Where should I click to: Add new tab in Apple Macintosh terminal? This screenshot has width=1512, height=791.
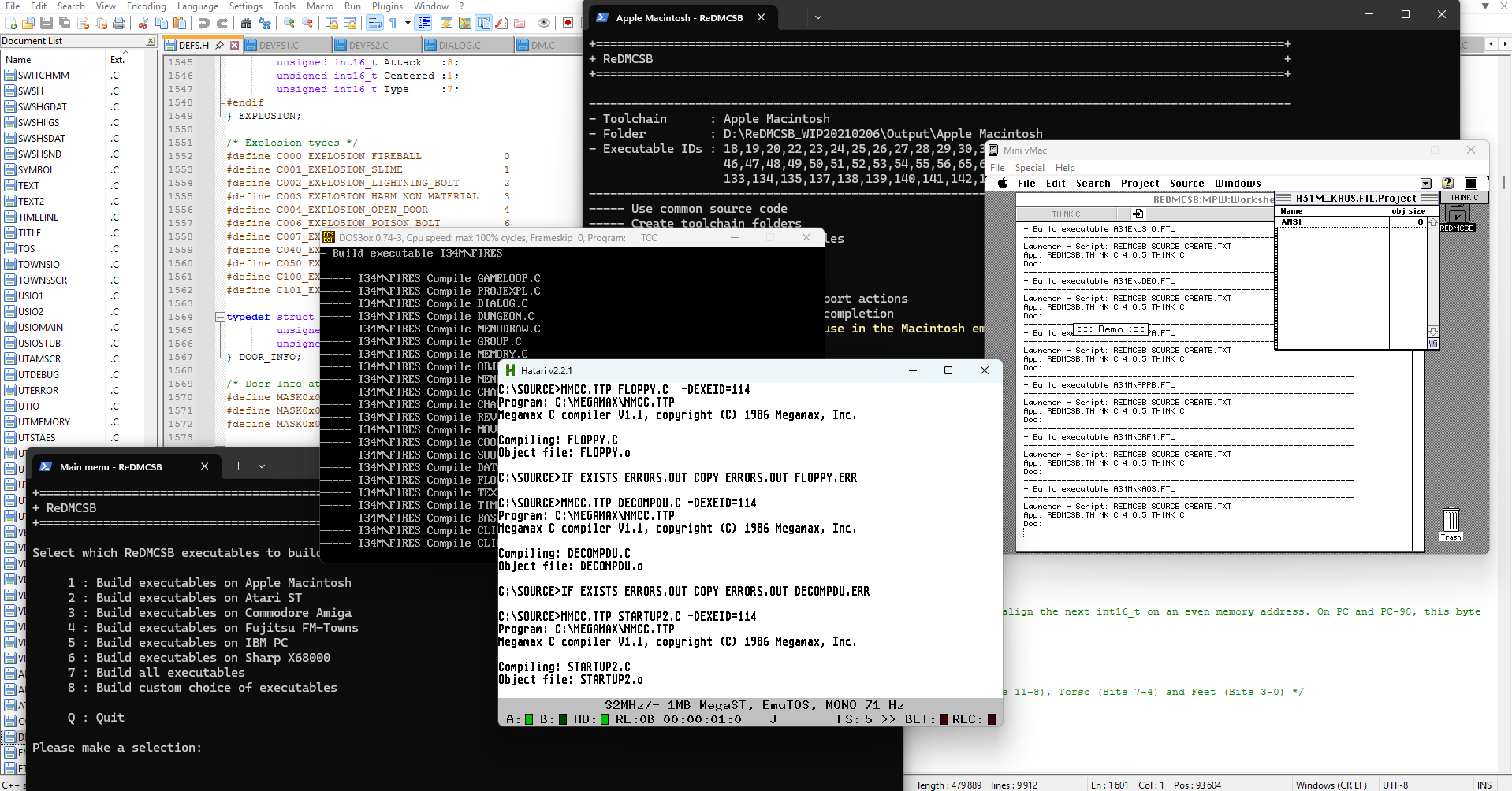795,17
